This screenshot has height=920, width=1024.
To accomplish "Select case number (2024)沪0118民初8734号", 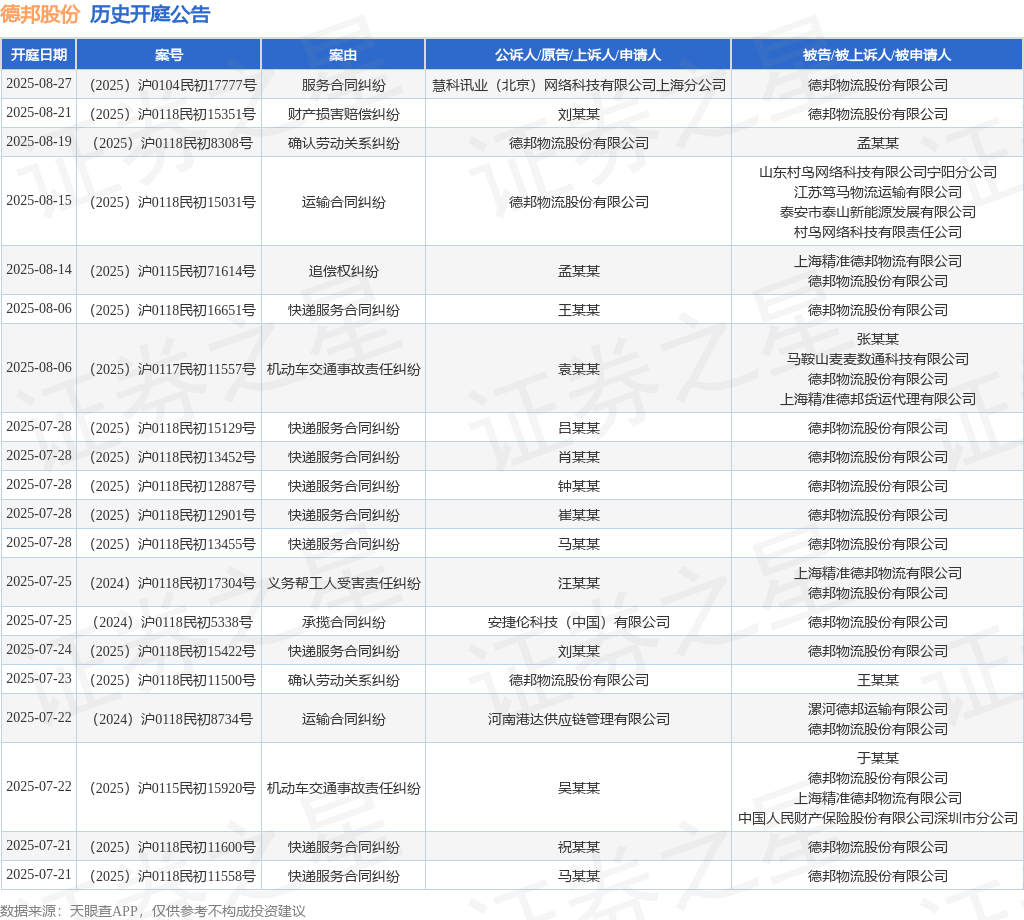I will pyautogui.click(x=172, y=719).
